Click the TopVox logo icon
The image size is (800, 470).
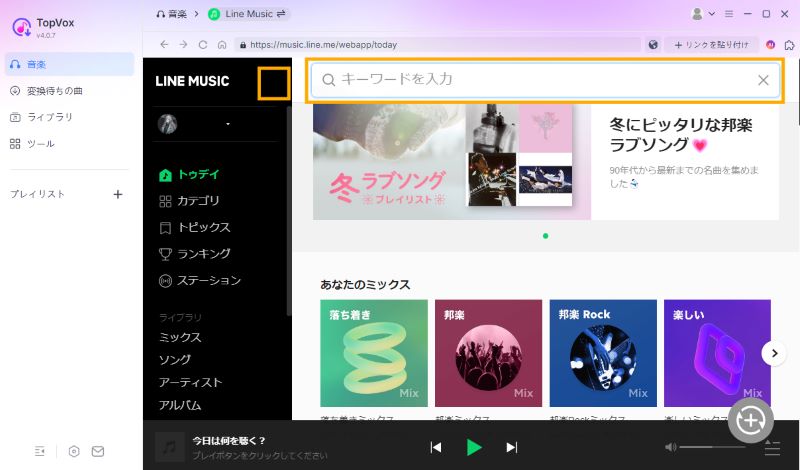pyautogui.click(x=22, y=27)
